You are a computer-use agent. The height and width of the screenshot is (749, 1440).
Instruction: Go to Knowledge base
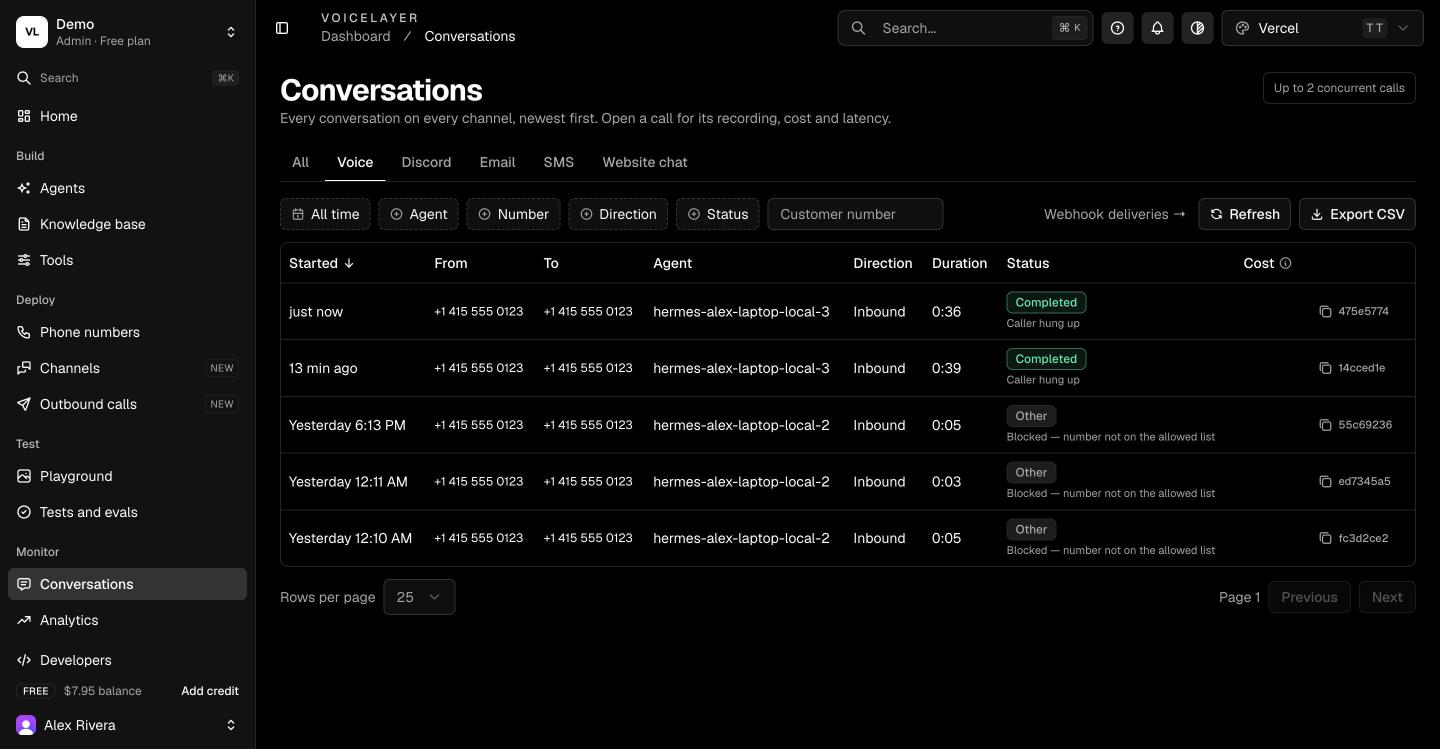click(x=127, y=224)
